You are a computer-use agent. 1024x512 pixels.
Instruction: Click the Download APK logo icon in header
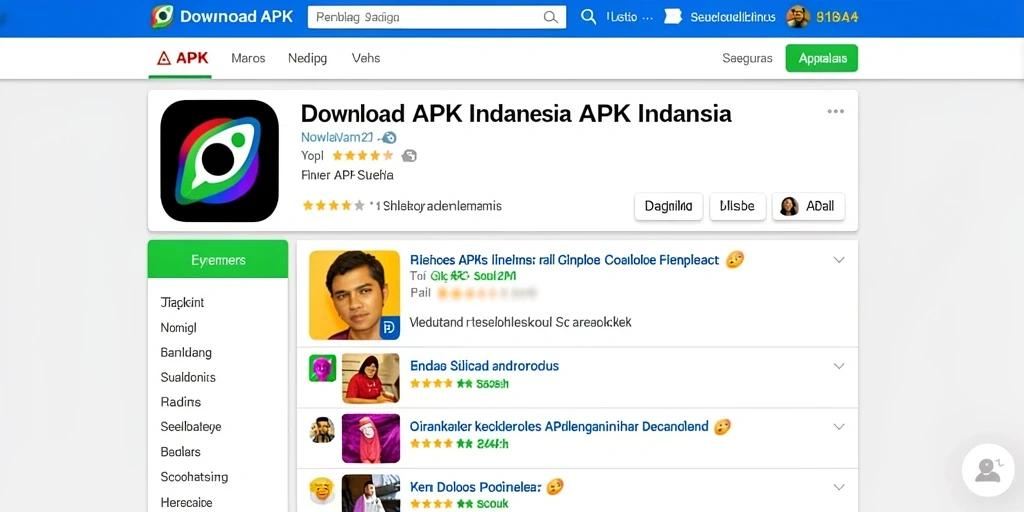click(162, 16)
